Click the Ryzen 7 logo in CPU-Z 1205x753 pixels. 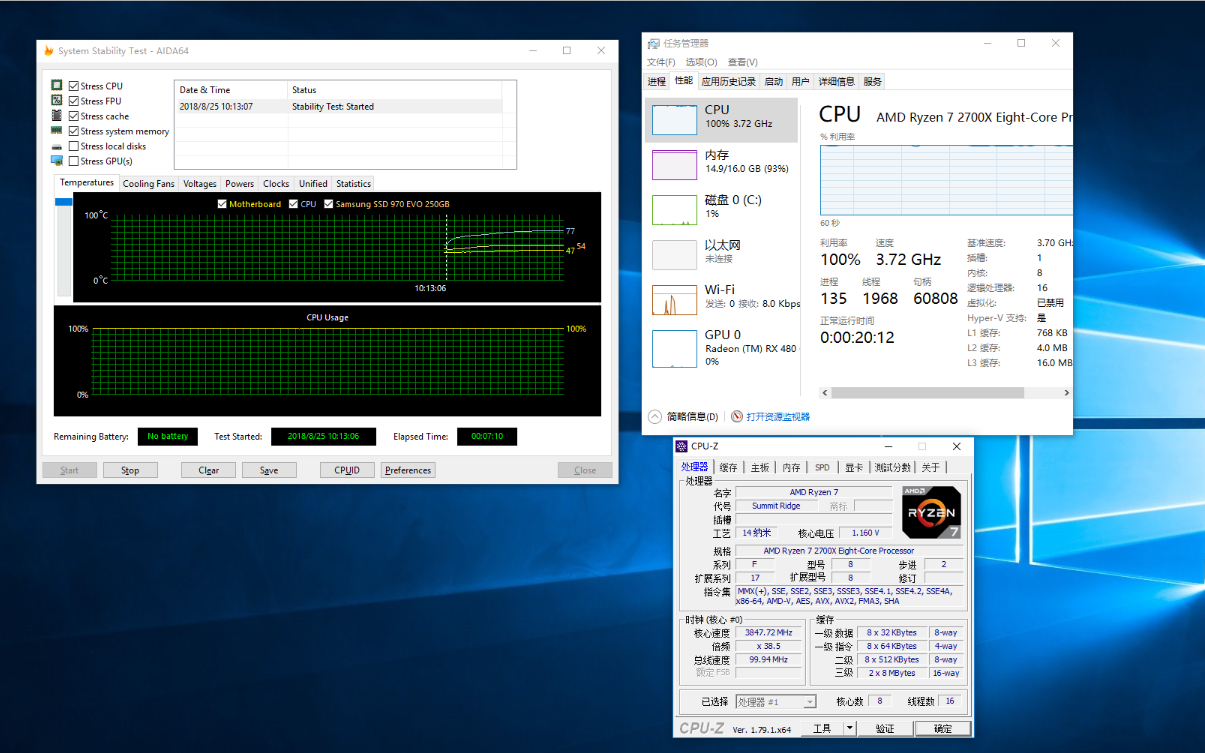931,512
